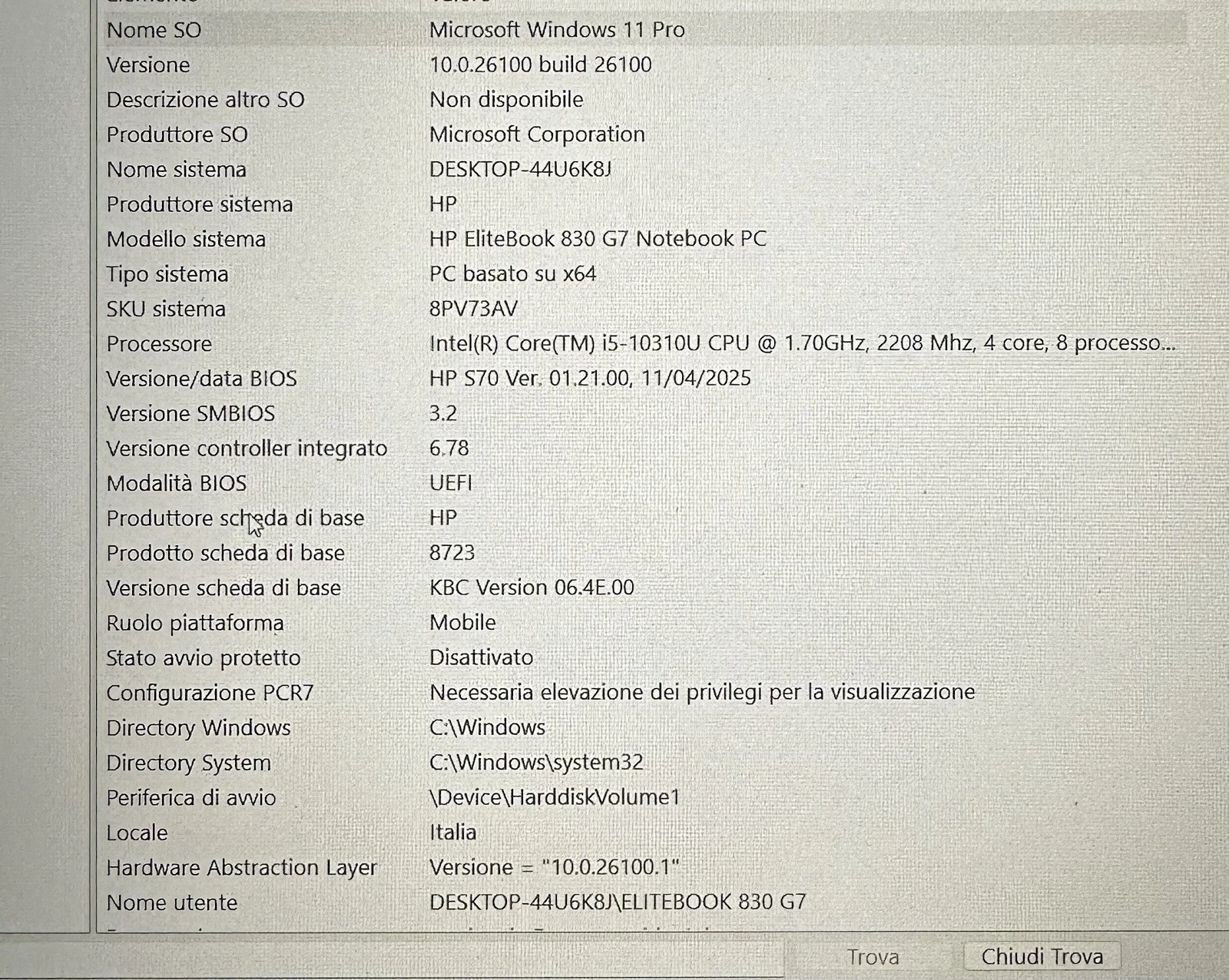Select system name value DESKTOP-44U6K8J
The image size is (1229, 980).
tap(520, 169)
